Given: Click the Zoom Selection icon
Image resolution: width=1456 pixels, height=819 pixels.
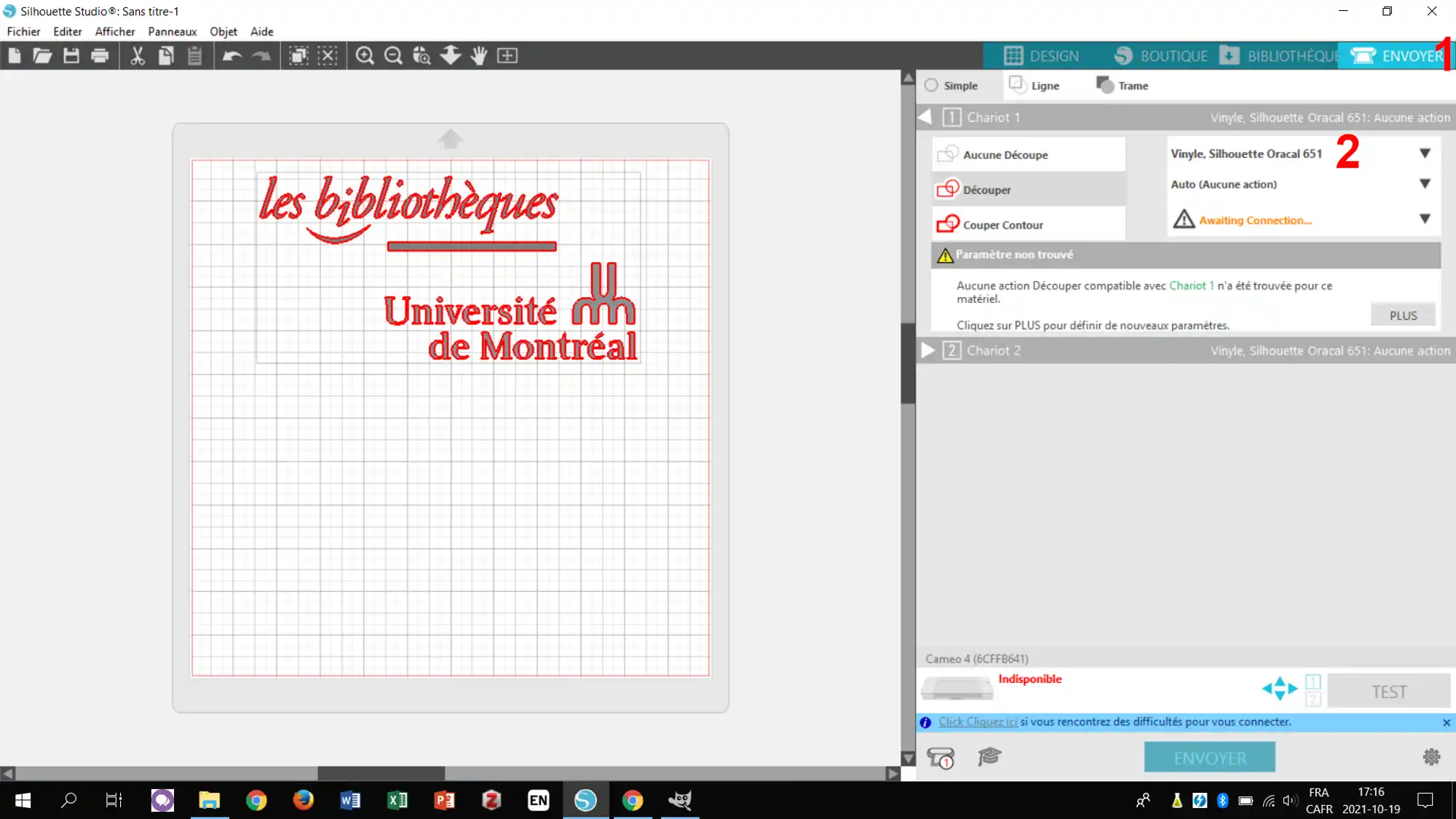Looking at the screenshot, I should [x=422, y=55].
